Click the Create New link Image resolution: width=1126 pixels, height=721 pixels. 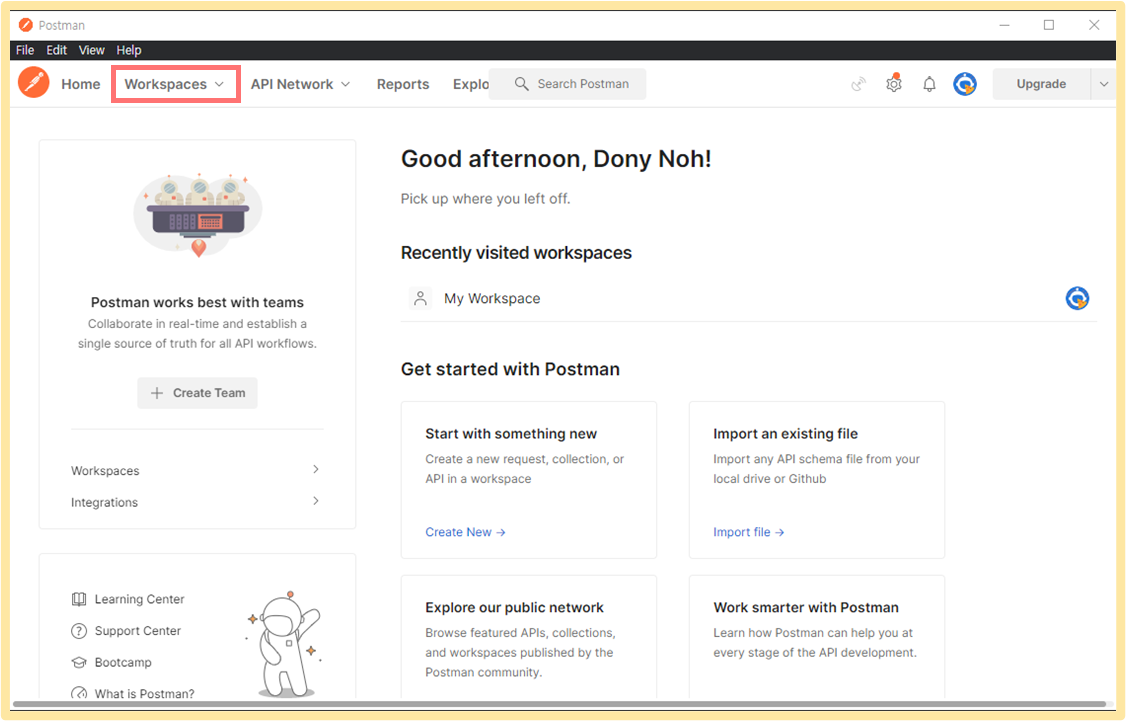coord(465,532)
